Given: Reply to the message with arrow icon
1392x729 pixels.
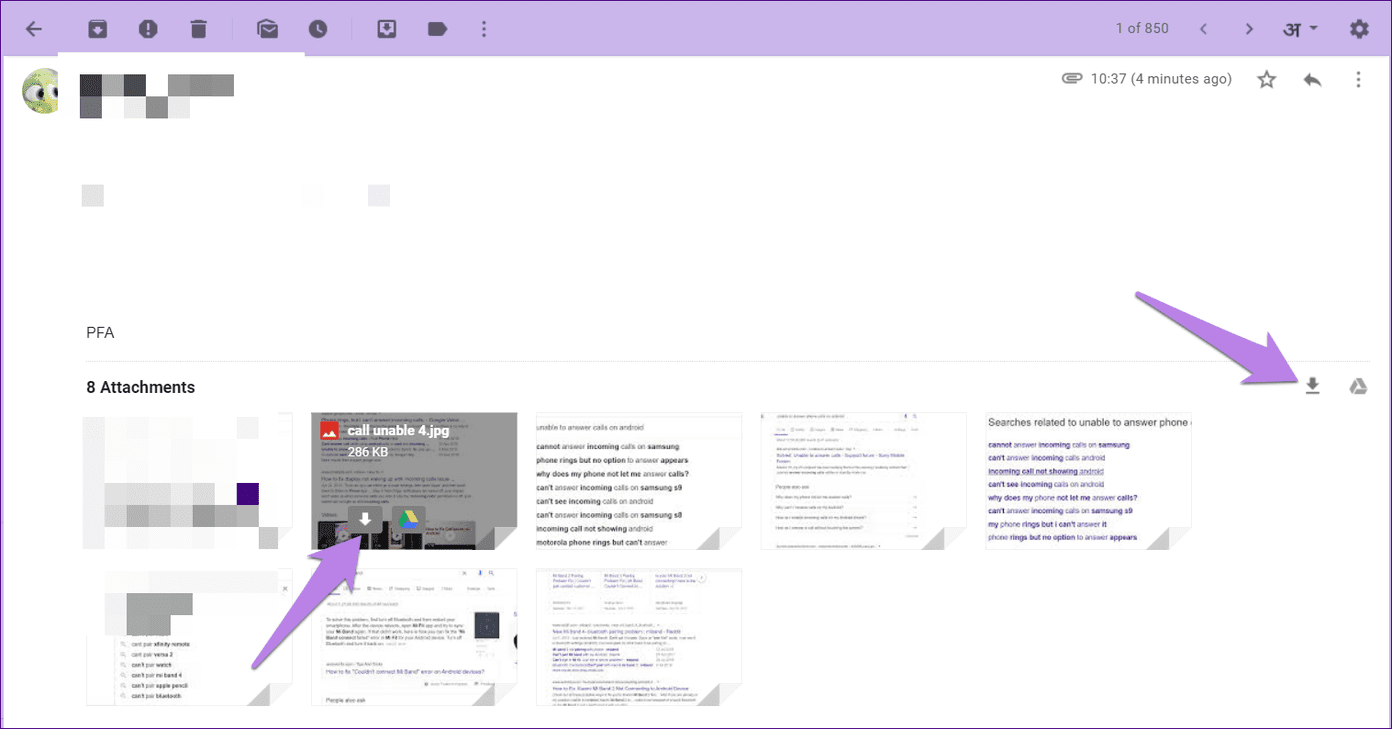Looking at the screenshot, I should [x=1313, y=79].
